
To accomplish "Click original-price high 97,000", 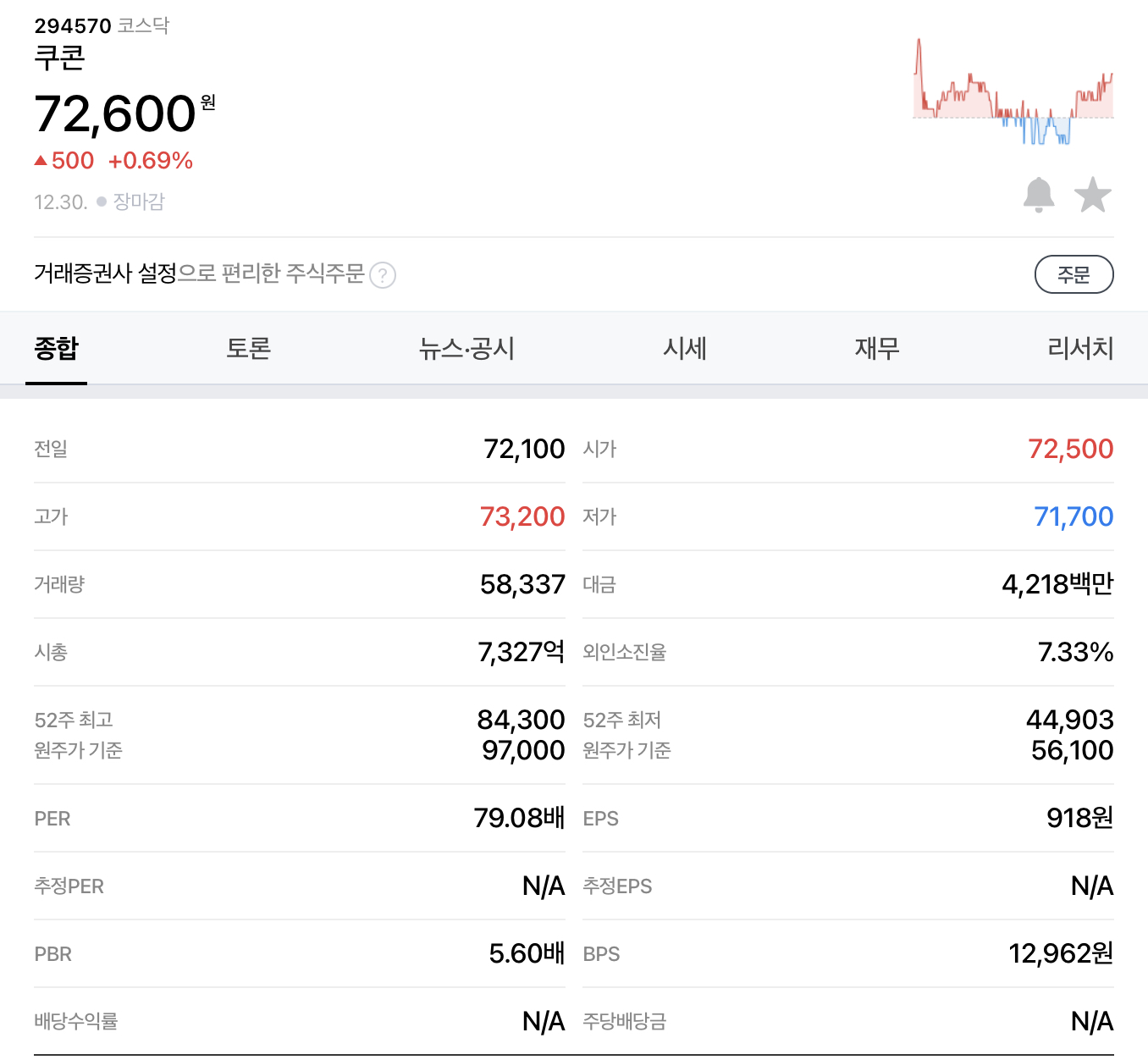I will (x=523, y=750).
